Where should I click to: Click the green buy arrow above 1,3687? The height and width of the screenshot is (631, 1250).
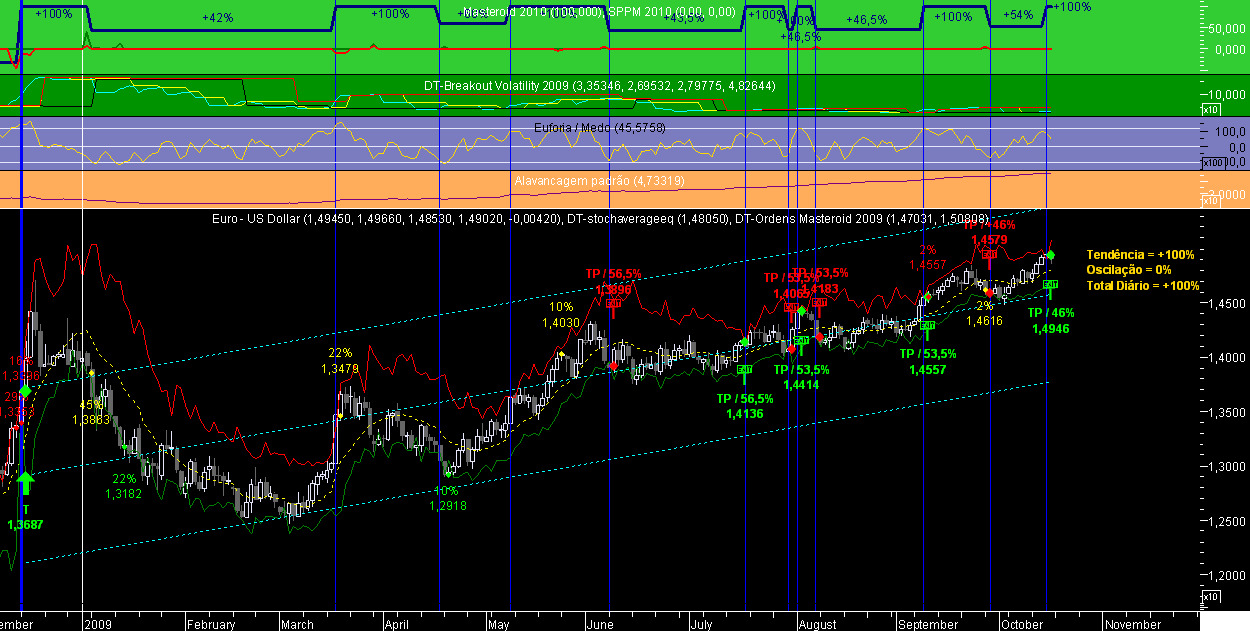click(x=26, y=484)
